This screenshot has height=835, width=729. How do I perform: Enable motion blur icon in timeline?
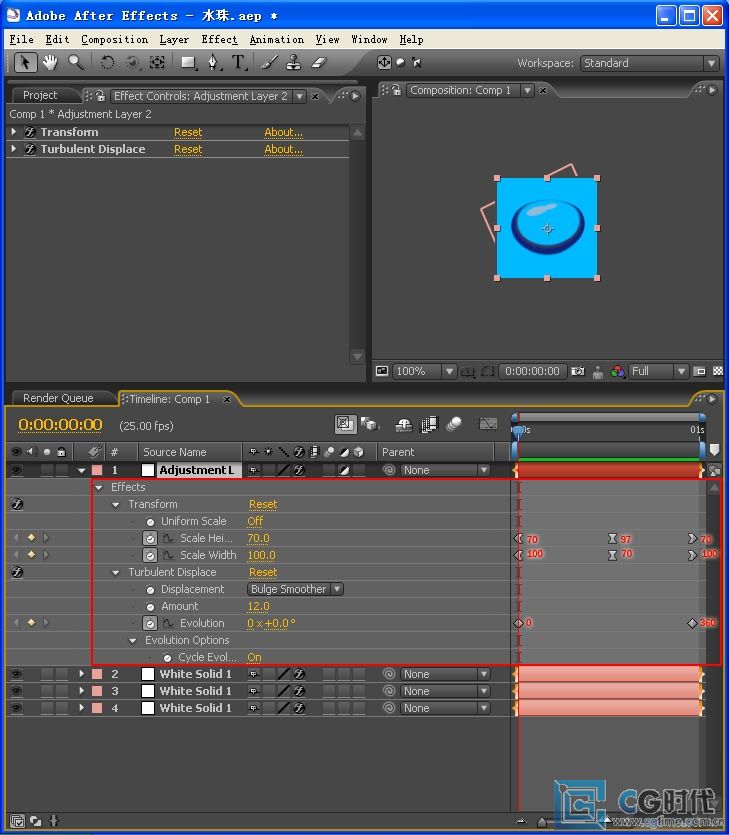click(x=454, y=424)
